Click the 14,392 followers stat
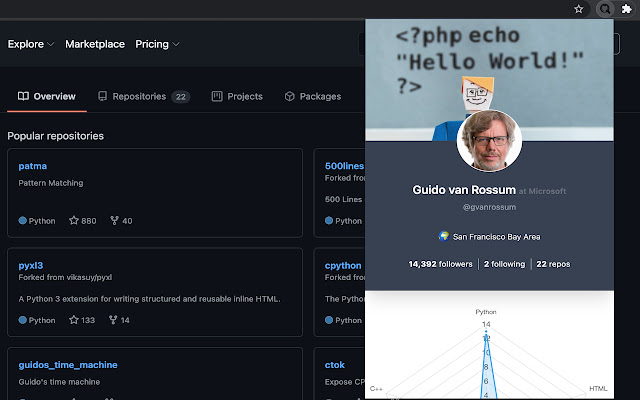The height and width of the screenshot is (400, 640). [x=440, y=264]
